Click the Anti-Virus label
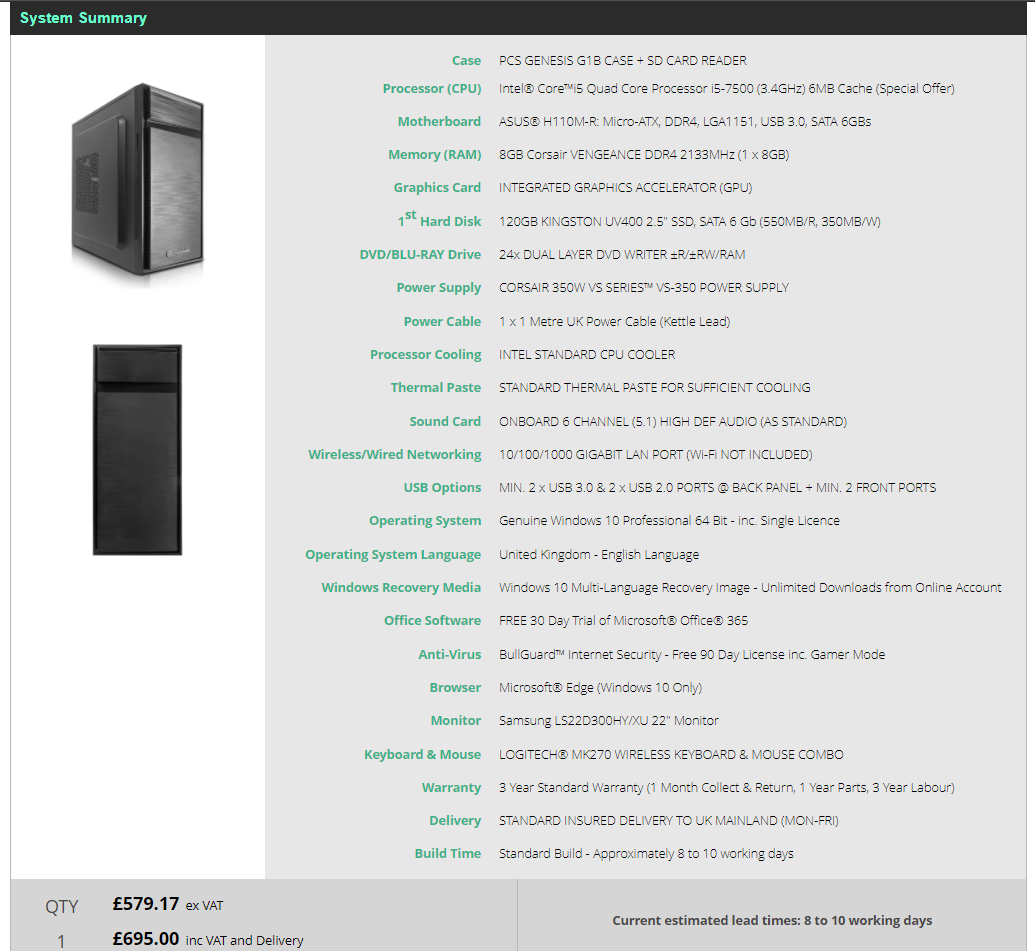This screenshot has height=951, width=1035. coord(449,654)
